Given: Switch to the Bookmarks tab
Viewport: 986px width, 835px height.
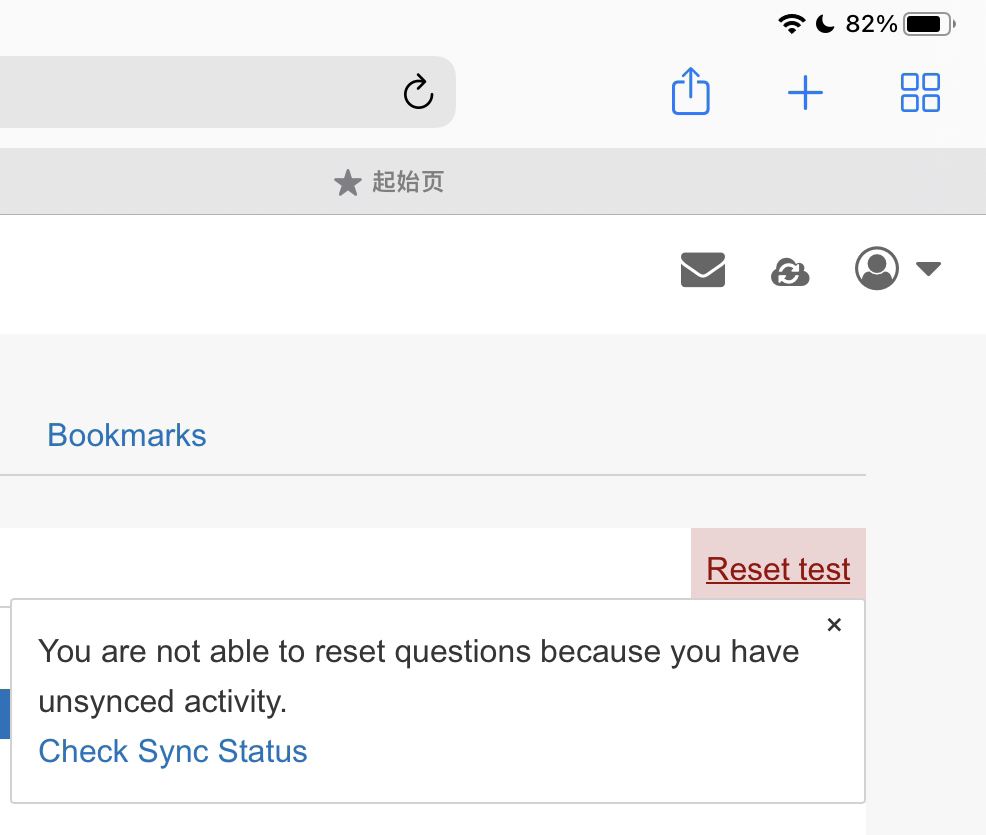Looking at the screenshot, I should tap(127, 435).
